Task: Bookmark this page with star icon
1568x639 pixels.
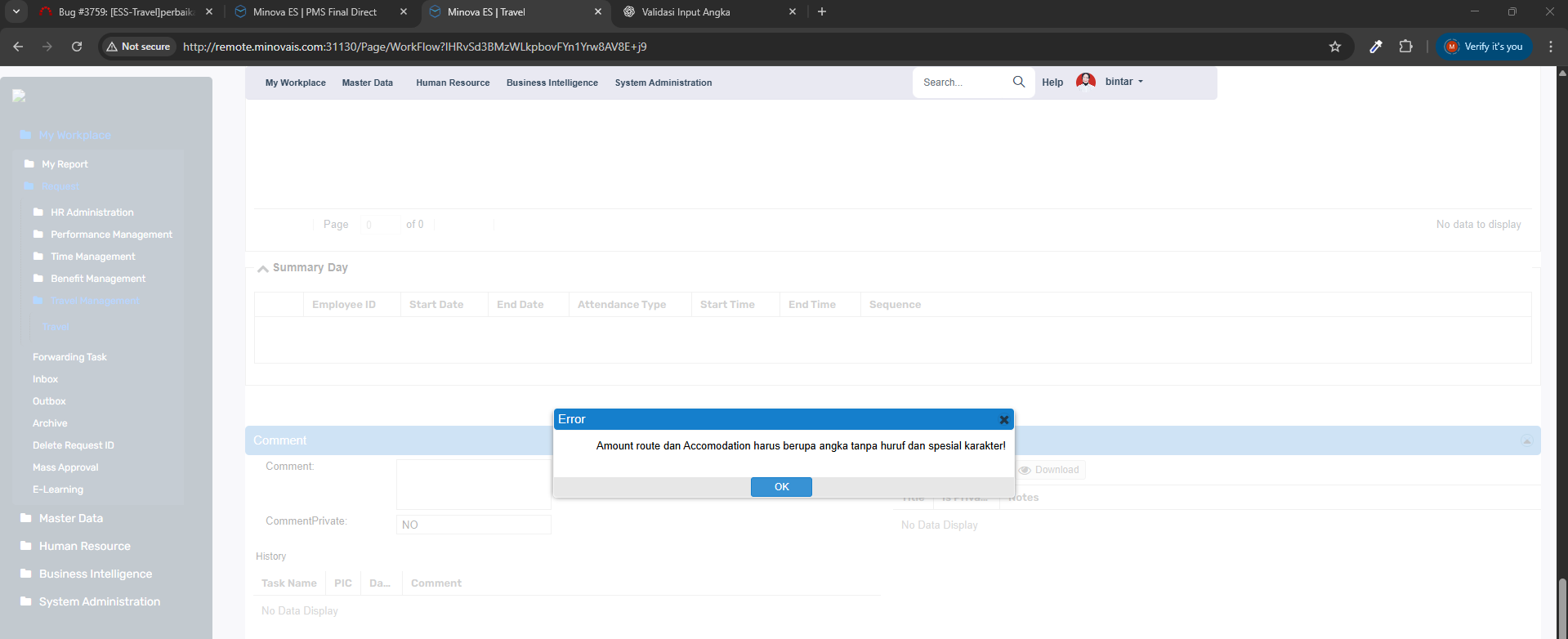Action: [x=1335, y=47]
